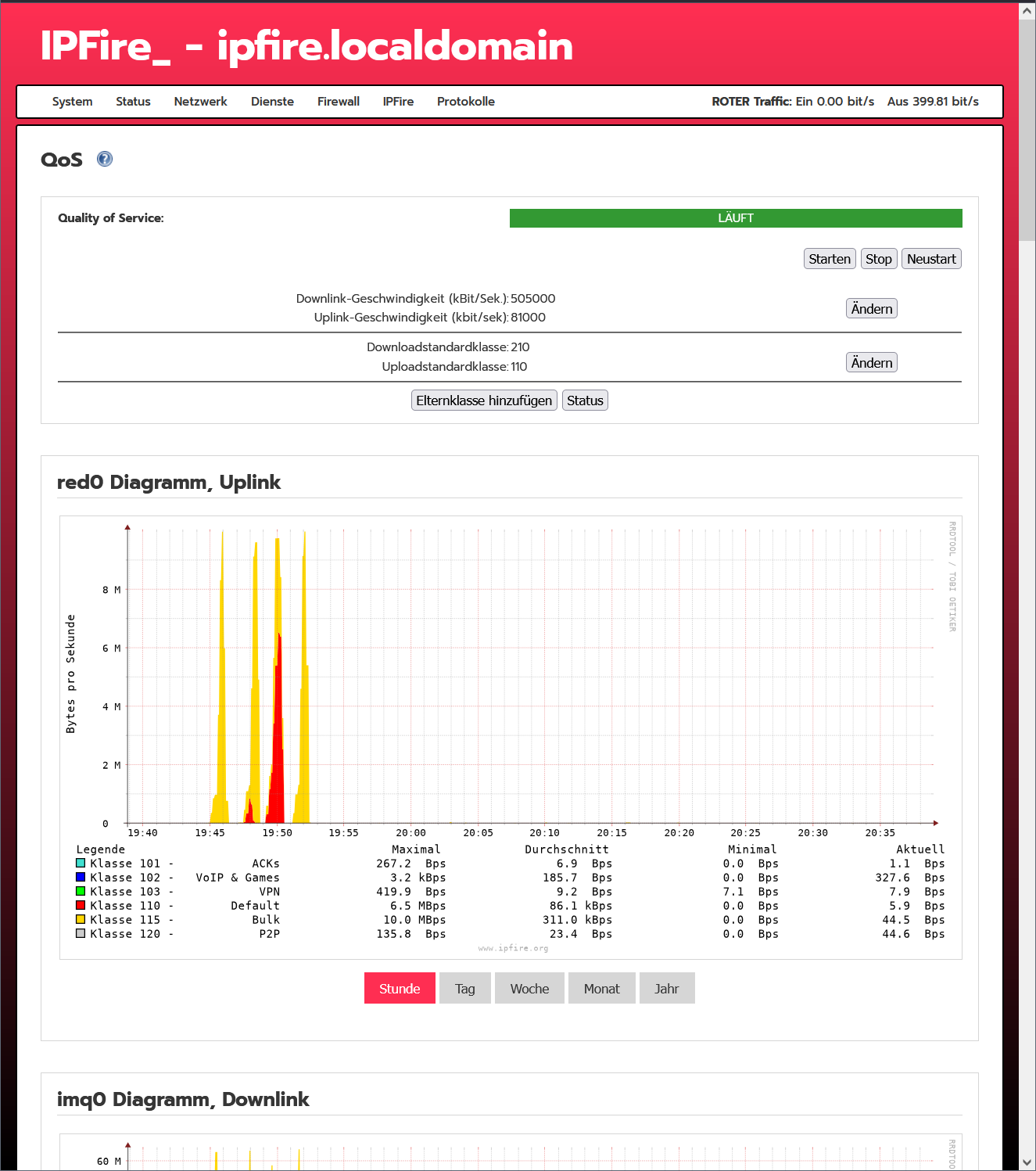Click Ändern for standard classes
This screenshot has width=1036, height=1171.
tap(872, 362)
